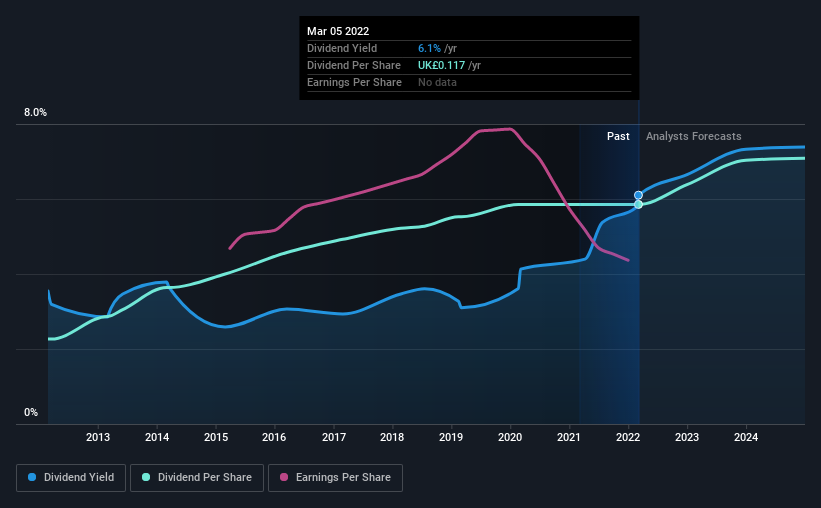Click the 6.1% Dividend Yield tooltip value

[429, 48]
